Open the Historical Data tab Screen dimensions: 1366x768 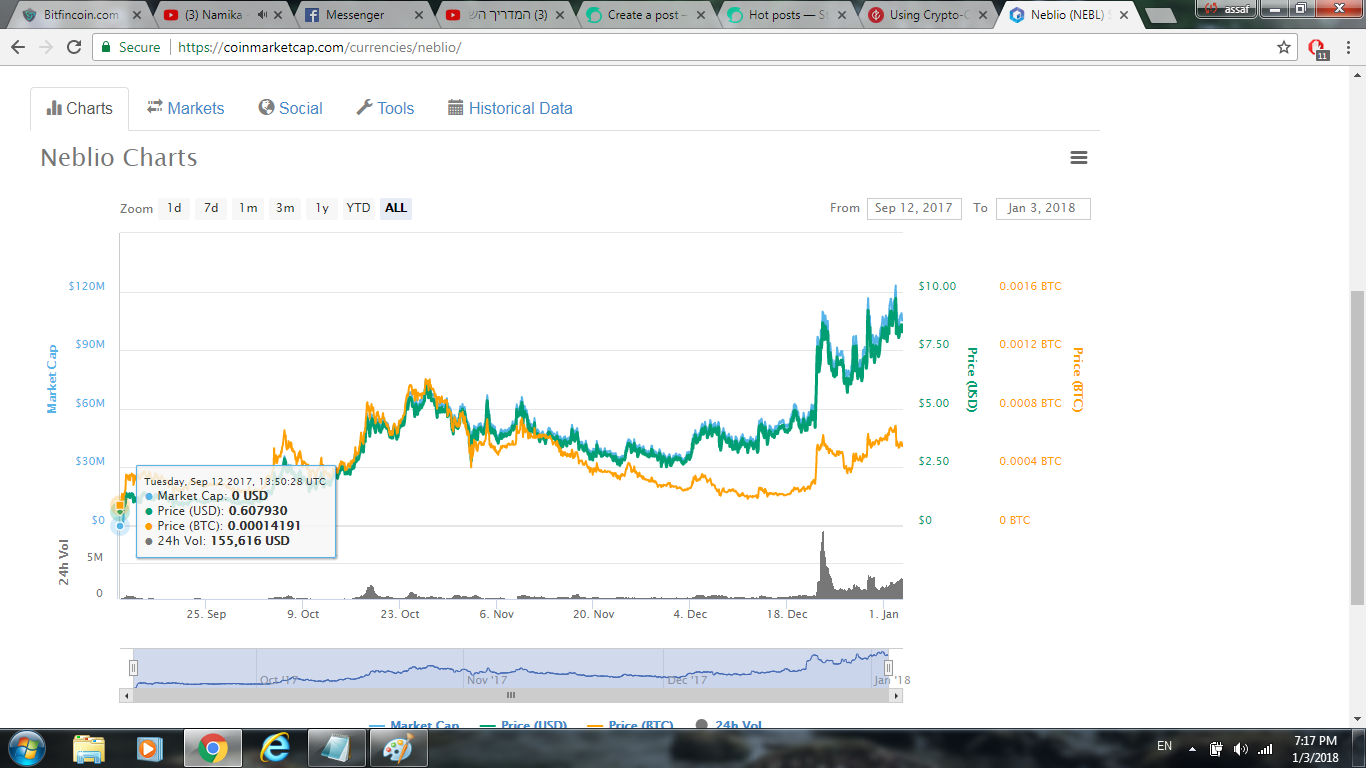[510, 108]
